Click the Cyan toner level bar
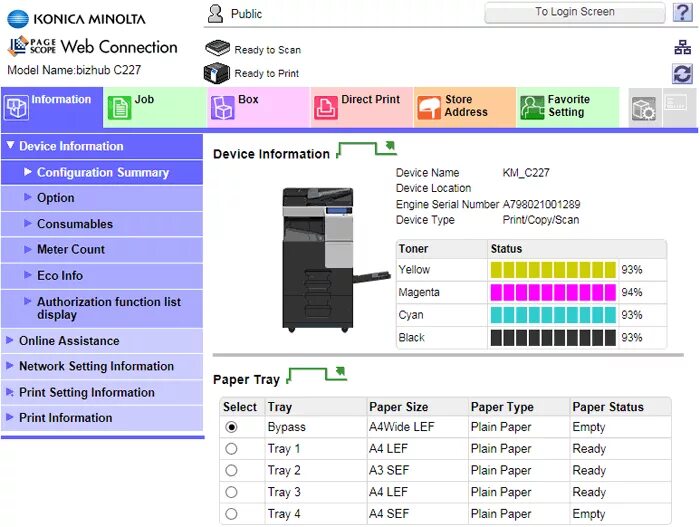This screenshot has width=700, height=527. click(x=553, y=315)
